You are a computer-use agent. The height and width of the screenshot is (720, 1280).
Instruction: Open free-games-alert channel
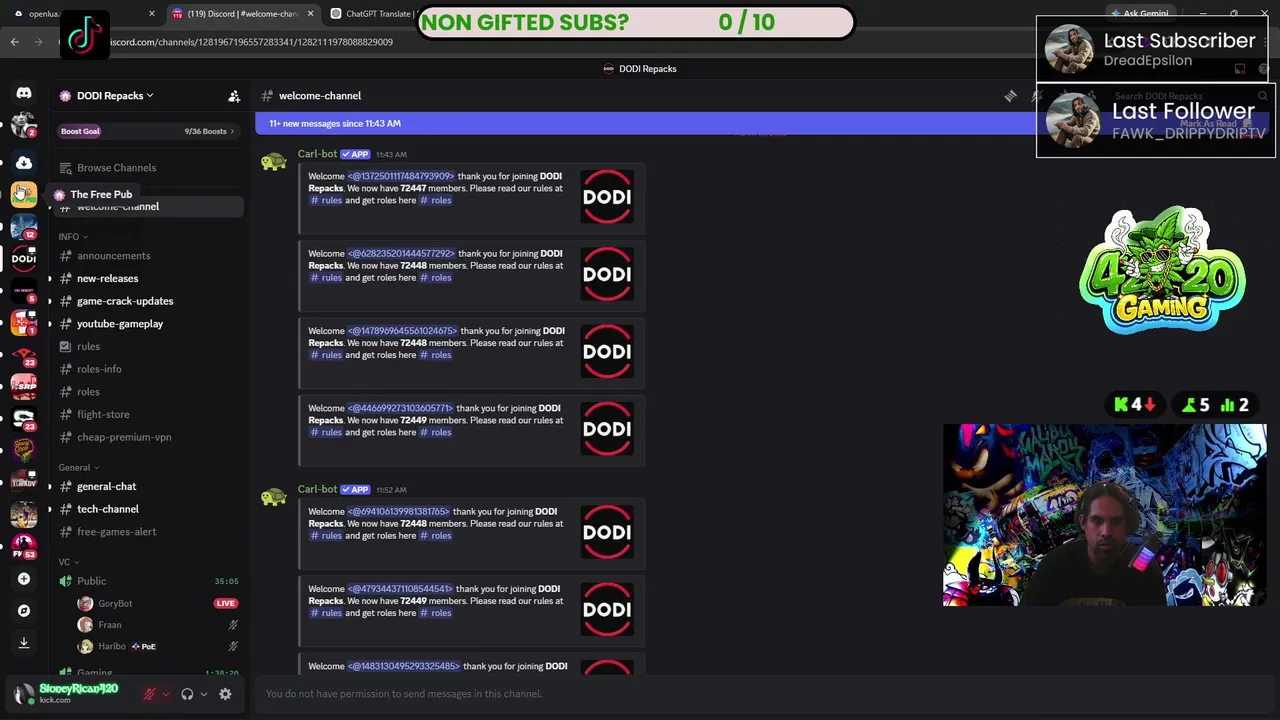(148, 532)
